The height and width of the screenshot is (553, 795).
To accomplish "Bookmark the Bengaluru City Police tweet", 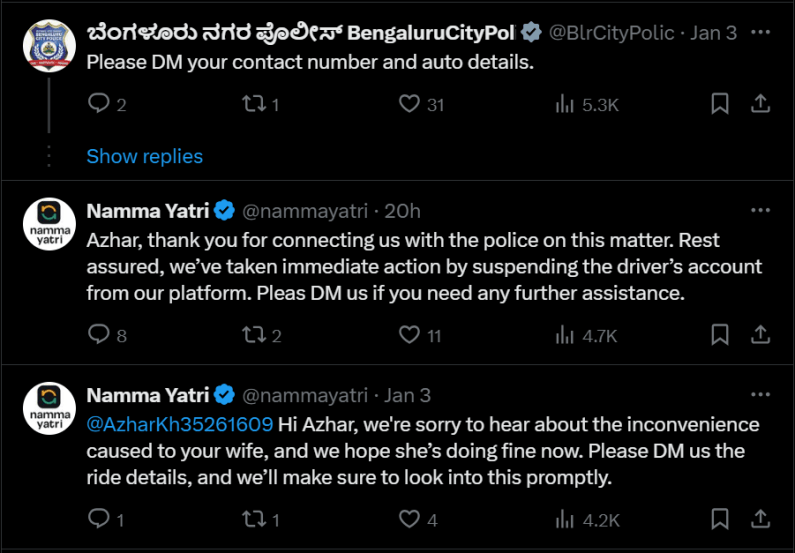I will (x=719, y=103).
